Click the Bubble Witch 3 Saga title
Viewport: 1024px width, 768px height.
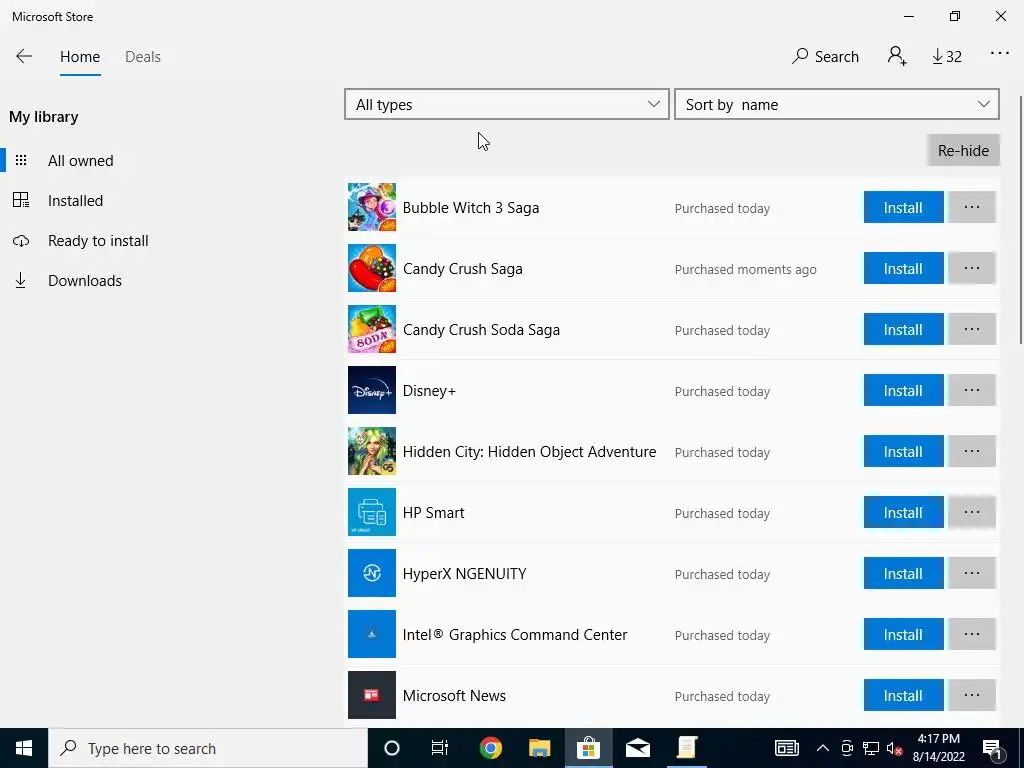point(471,208)
